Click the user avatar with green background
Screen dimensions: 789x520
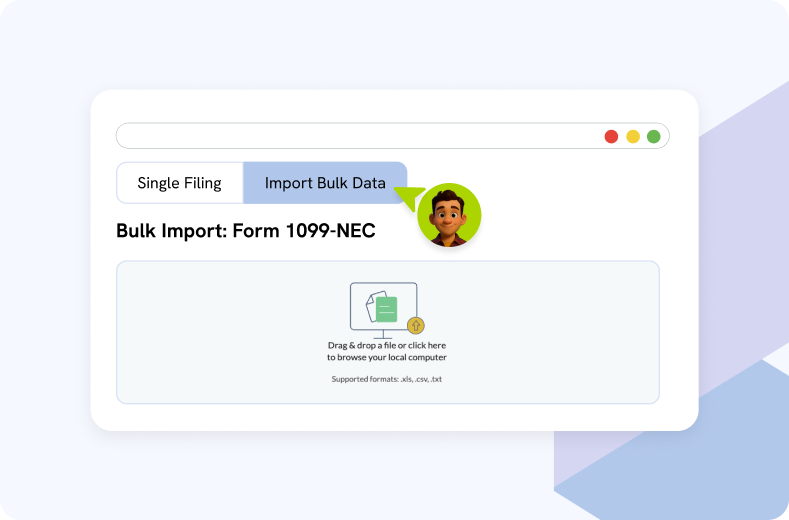coord(449,215)
